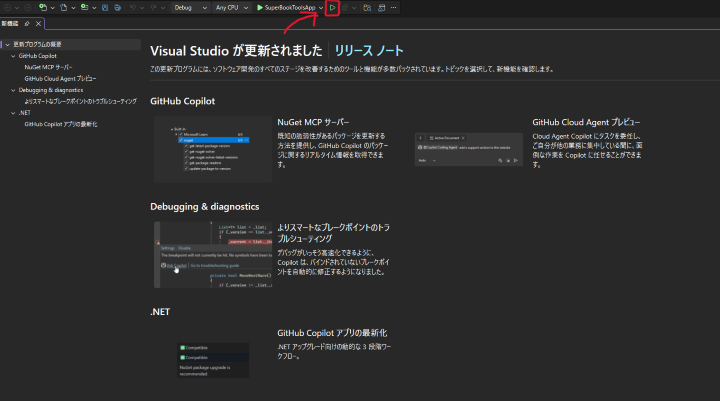
Task: Open the GitHub Cloud Agent プレビュー card title
Action: 586,122
